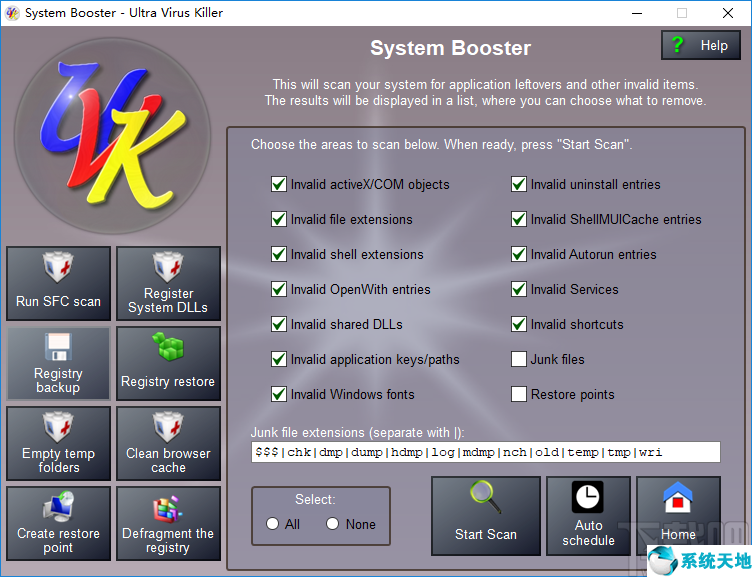Viewport: 752px width, 577px height.
Task: Select the All radio button
Action: pyautogui.click(x=272, y=524)
